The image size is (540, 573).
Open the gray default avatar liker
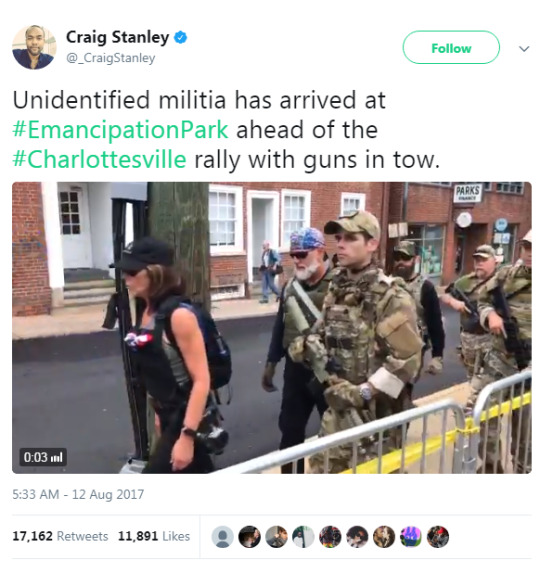(x=223, y=537)
